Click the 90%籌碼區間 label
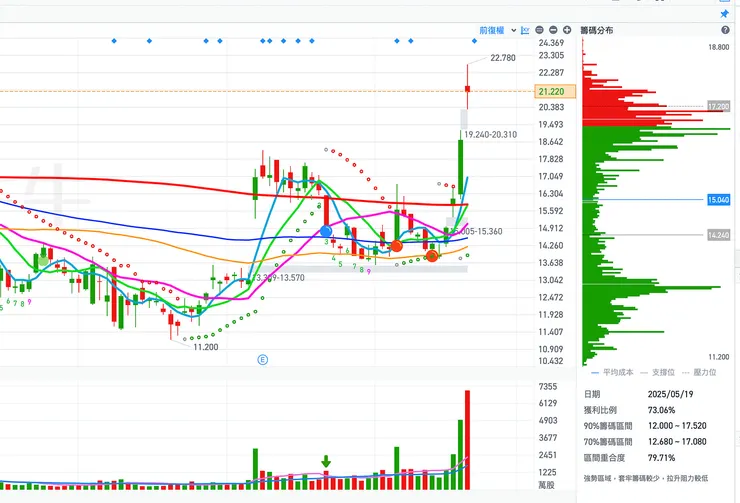The height and width of the screenshot is (503, 740). [x=608, y=426]
